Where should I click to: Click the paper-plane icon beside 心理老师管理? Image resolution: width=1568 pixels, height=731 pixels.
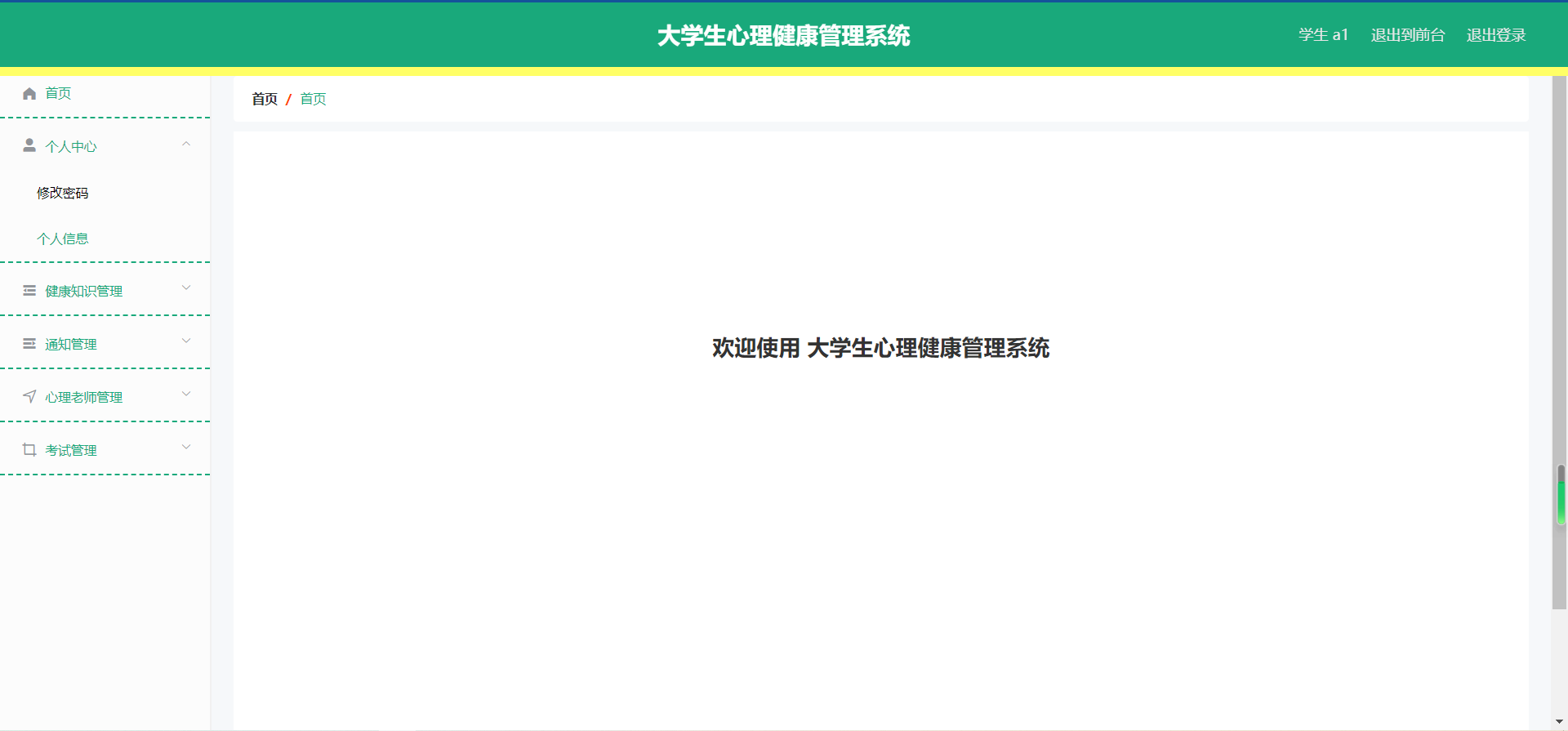point(29,397)
